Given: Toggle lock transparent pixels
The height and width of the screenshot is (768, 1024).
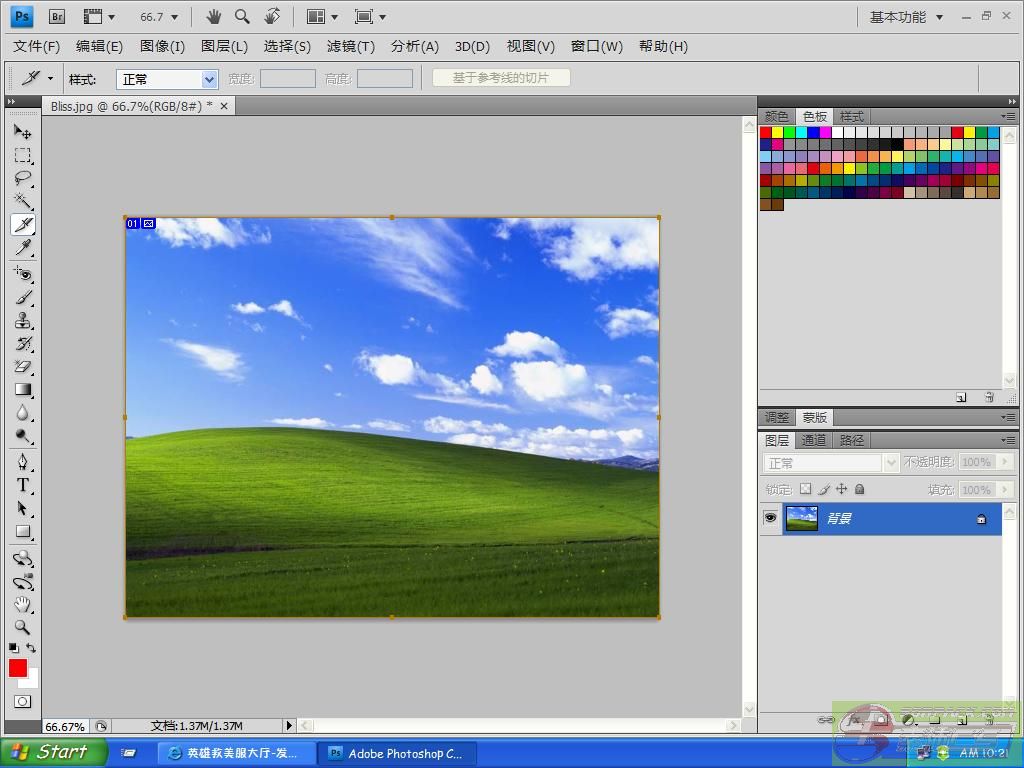Looking at the screenshot, I should click(806, 489).
